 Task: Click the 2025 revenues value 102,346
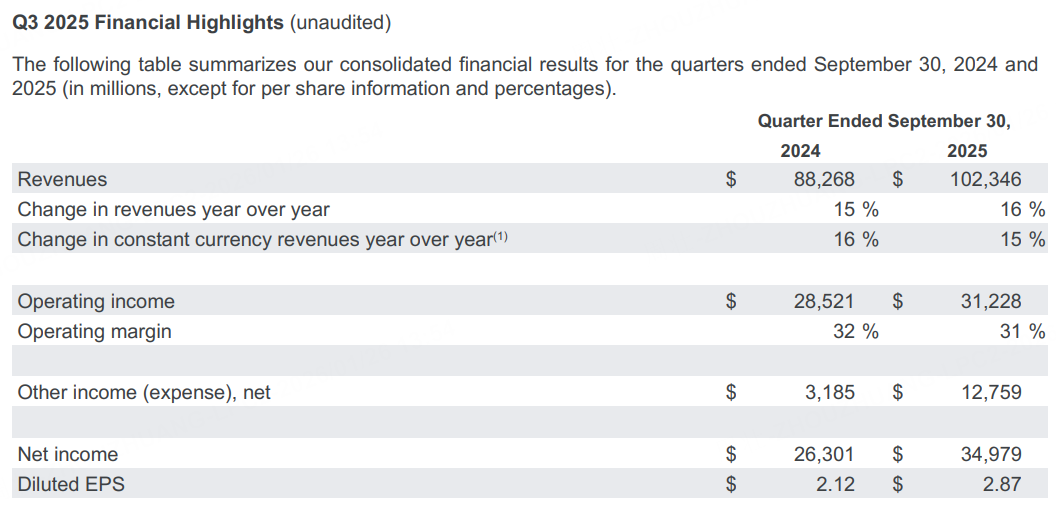point(985,180)
